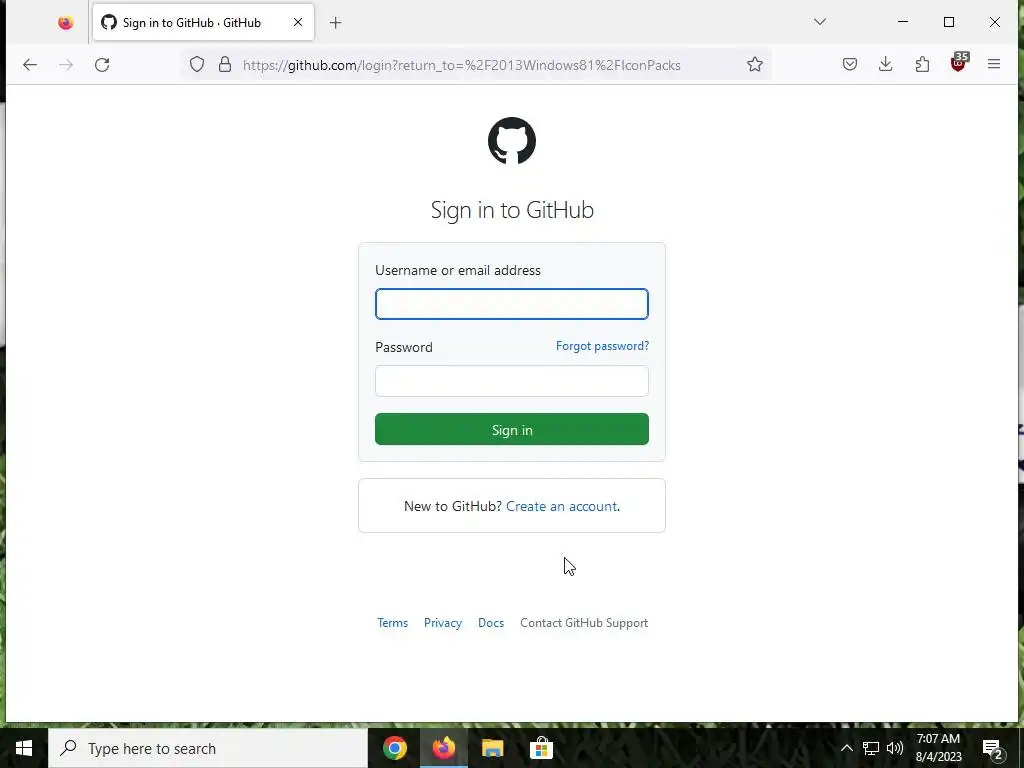Screen dimensions: 1024x768
Task: Click the GitHub Octocat logo
Action: [x=511, y=140]
